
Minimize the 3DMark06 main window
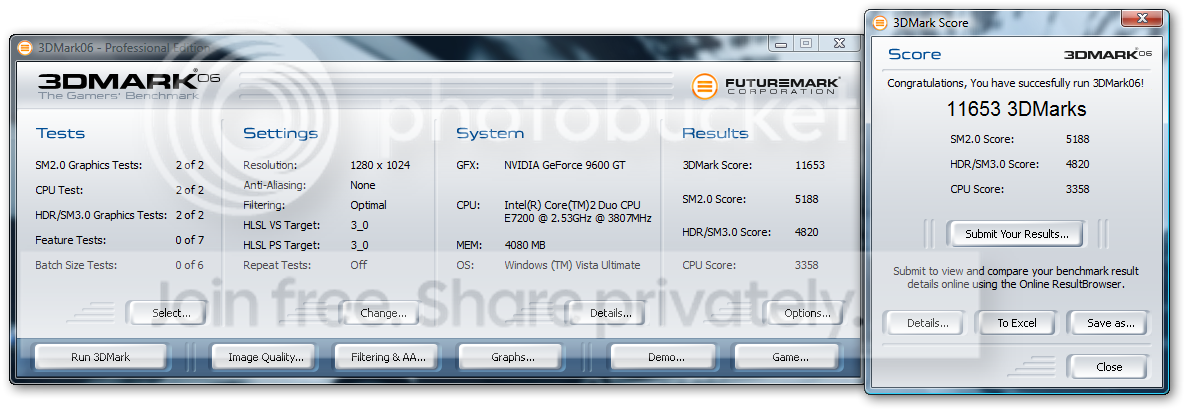pyautogui.click(x=781, y=45)
